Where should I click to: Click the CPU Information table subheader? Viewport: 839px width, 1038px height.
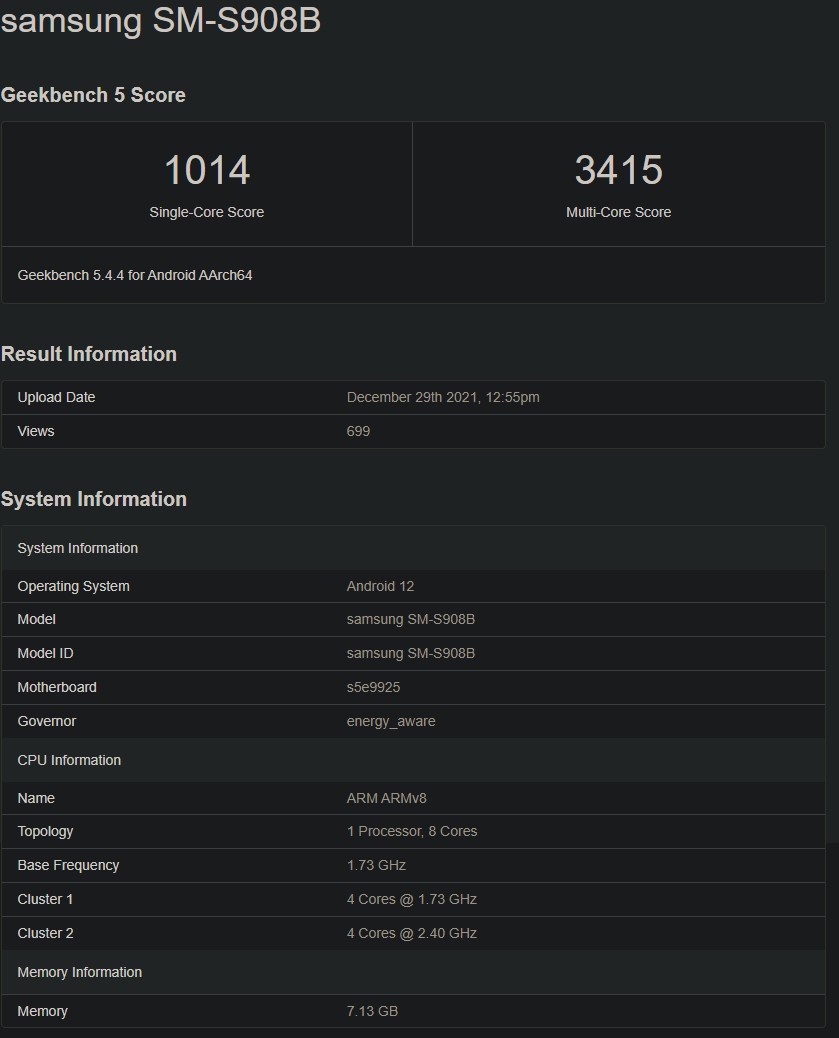[x=69, y=760]
